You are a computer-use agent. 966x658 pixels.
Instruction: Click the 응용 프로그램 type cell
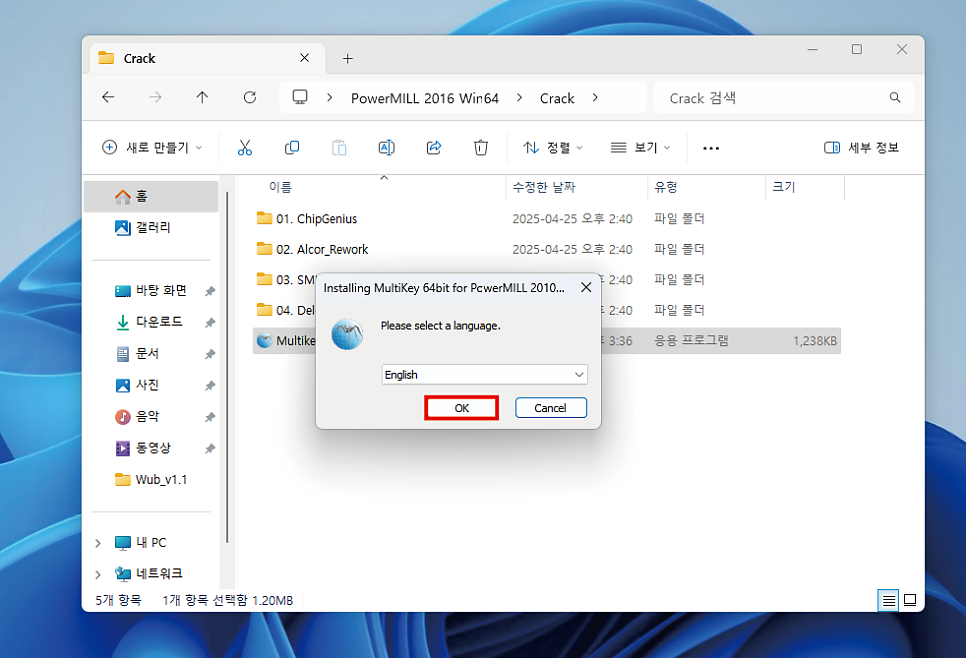pyautogui.click(x=691, y=341)
